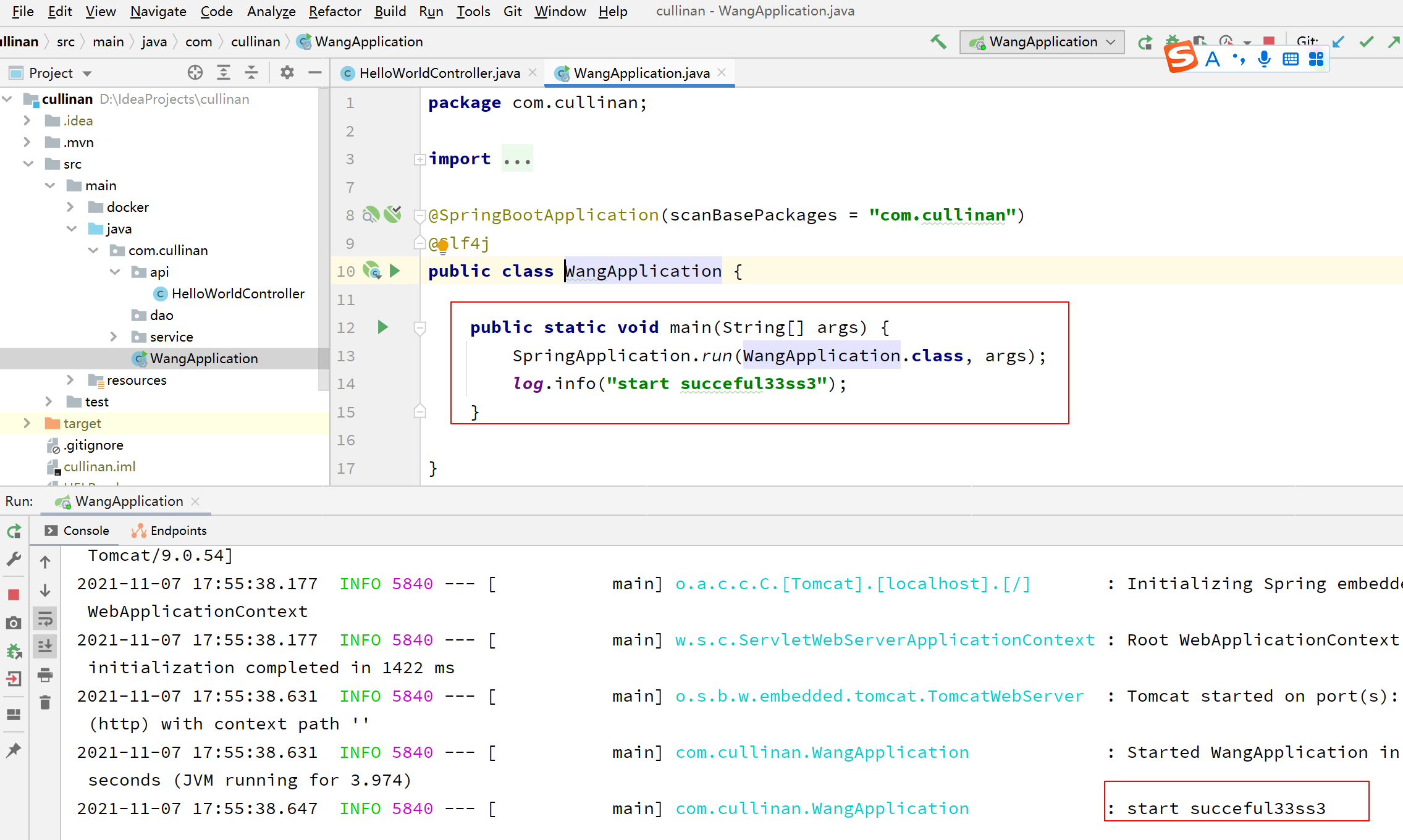Click the green run arrow on line 12
The image size is (1403, 840).
tap(382, 327)
